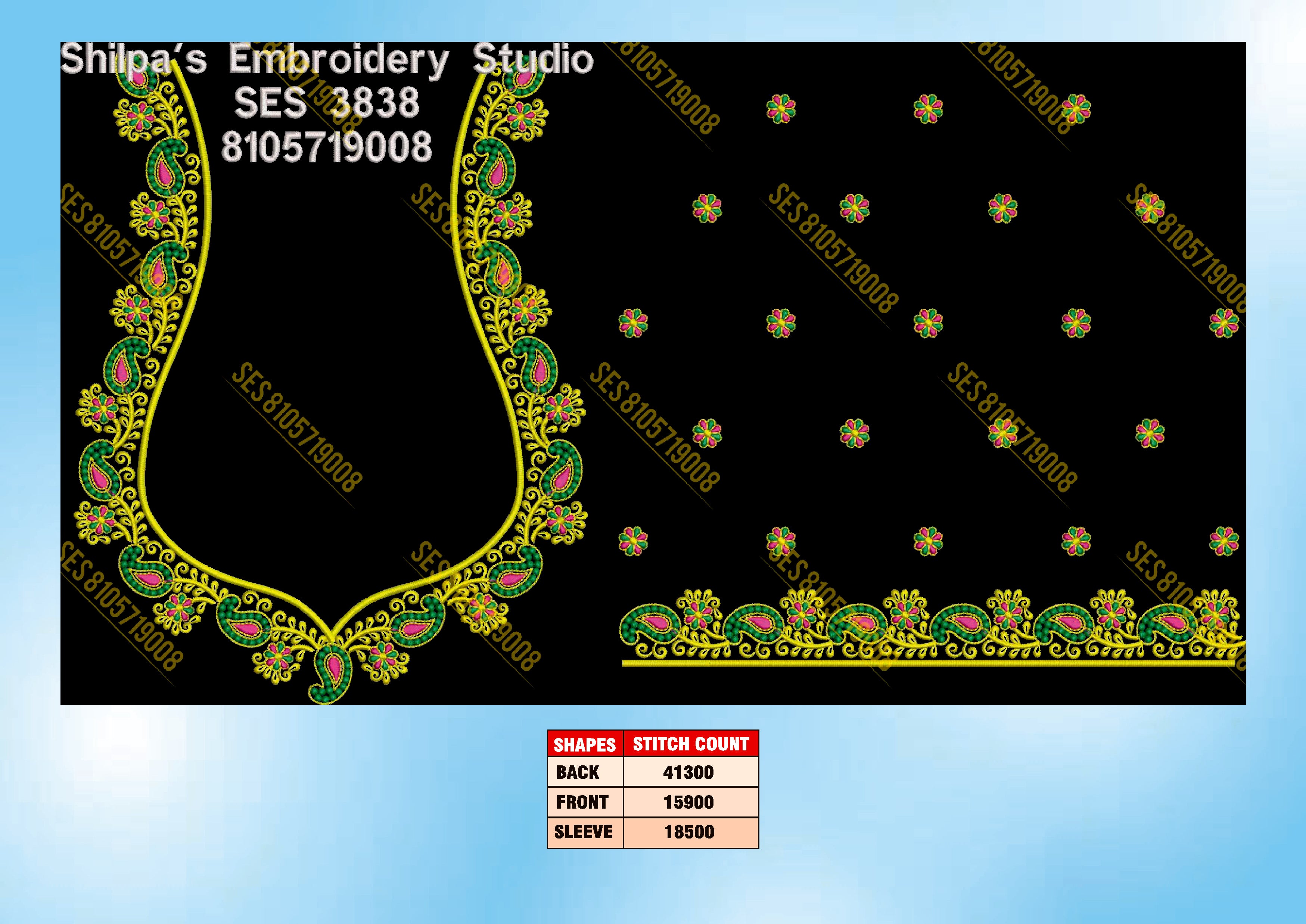This screenshot has width=1306, height=924.
Task: Select the stitch count value 15900
Action: tap(688, 802)
